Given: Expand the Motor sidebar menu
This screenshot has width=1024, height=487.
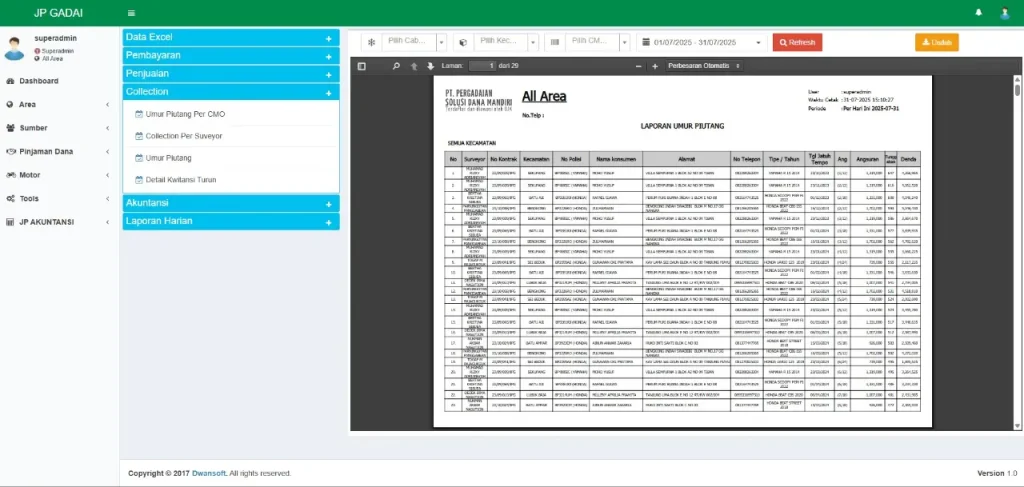Looking at the screenshot, I should click(x=59, y=175).
